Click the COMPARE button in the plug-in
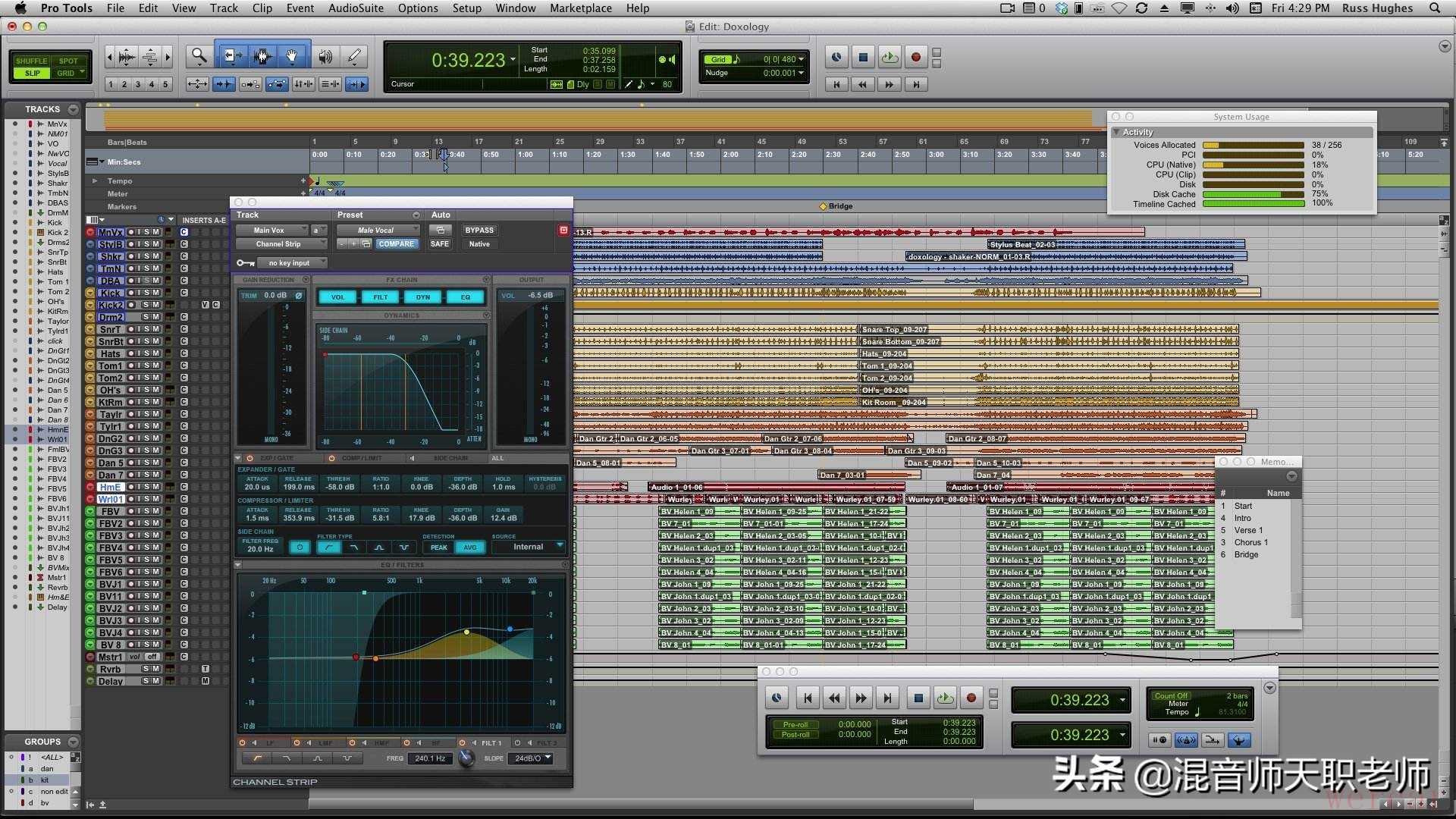This screenshot has width=1456, height=819. (396, 244)
